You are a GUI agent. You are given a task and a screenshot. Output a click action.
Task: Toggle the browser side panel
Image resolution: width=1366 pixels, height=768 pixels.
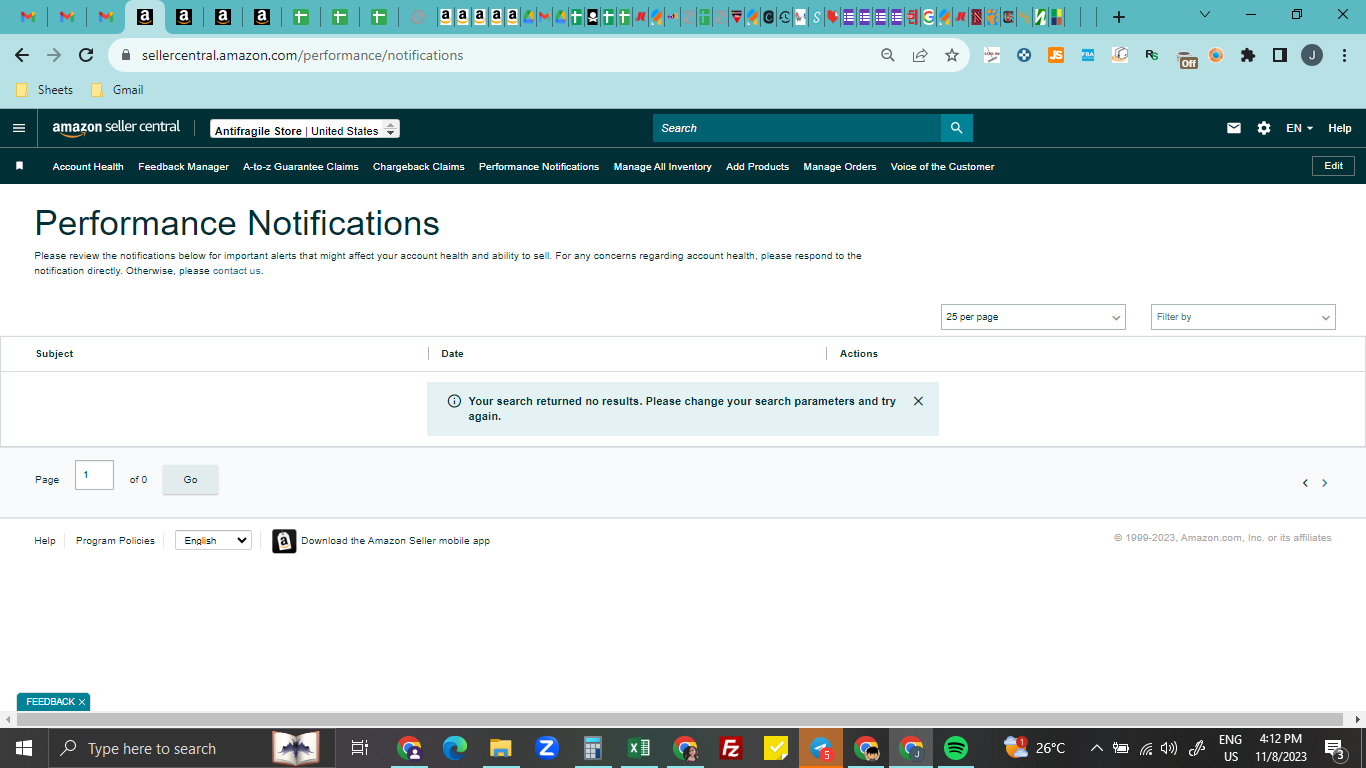pyautogui.click(x=1280, y=55)
